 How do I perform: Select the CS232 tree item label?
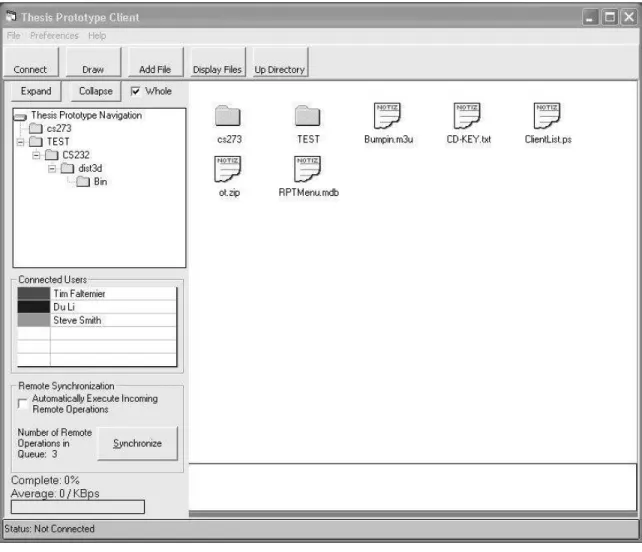pyautogui.click(x=76, y=155)
